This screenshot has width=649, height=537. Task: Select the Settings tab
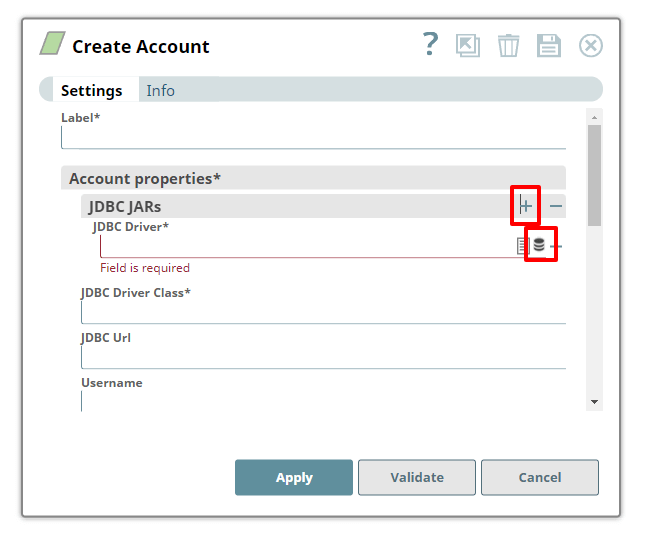(x=91, y=90)
